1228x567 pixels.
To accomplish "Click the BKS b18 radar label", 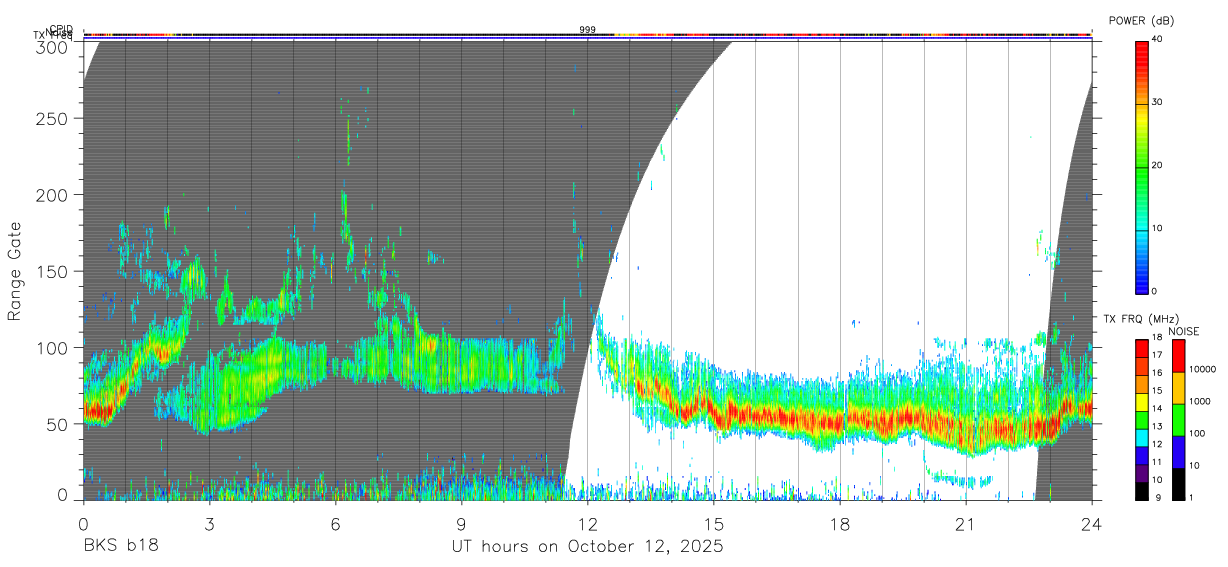I will 120,547.
